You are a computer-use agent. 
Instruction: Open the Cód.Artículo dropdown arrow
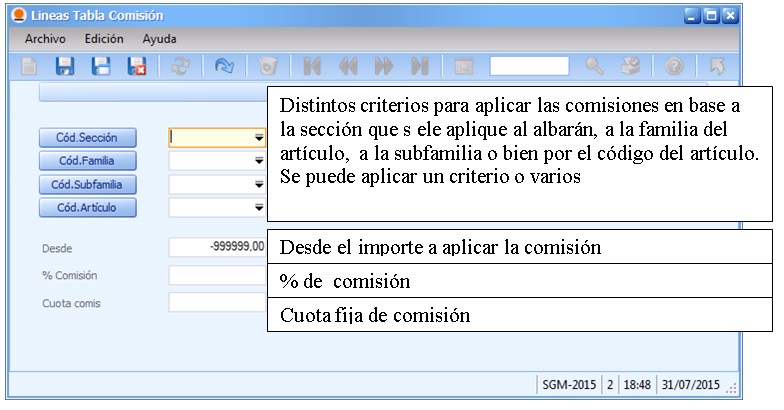[259, 208]
